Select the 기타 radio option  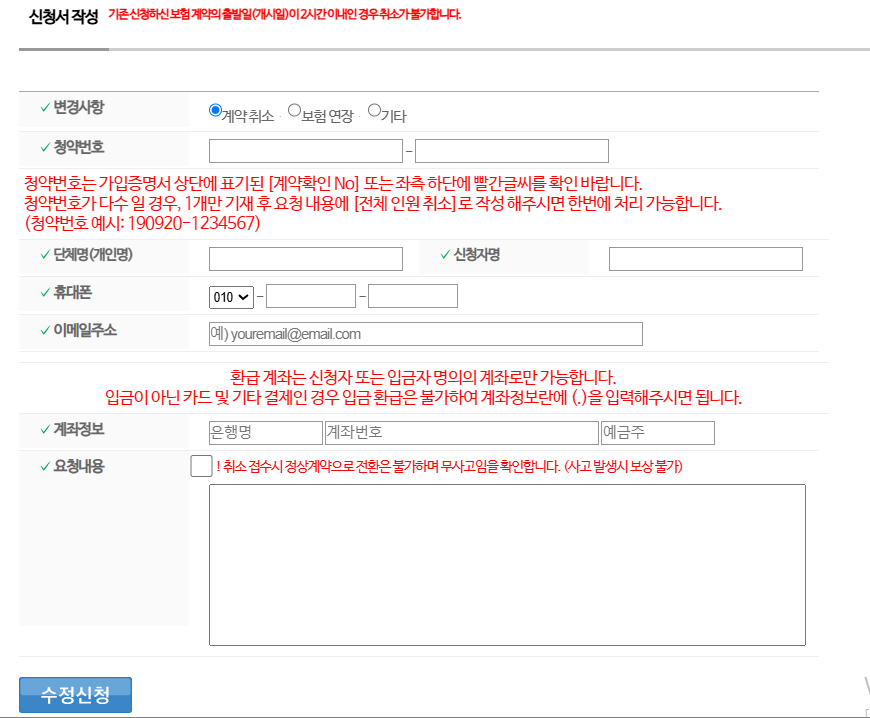click(x=375, y=110)
